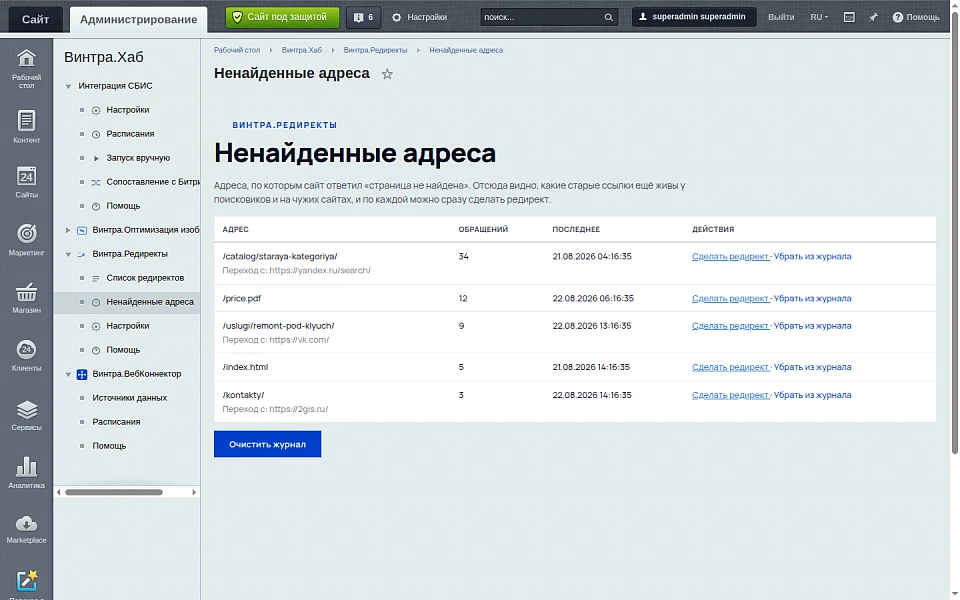Open the Сервисы layers icon
The height and width of the screenshot is (600, 960).
click(26, 410)
